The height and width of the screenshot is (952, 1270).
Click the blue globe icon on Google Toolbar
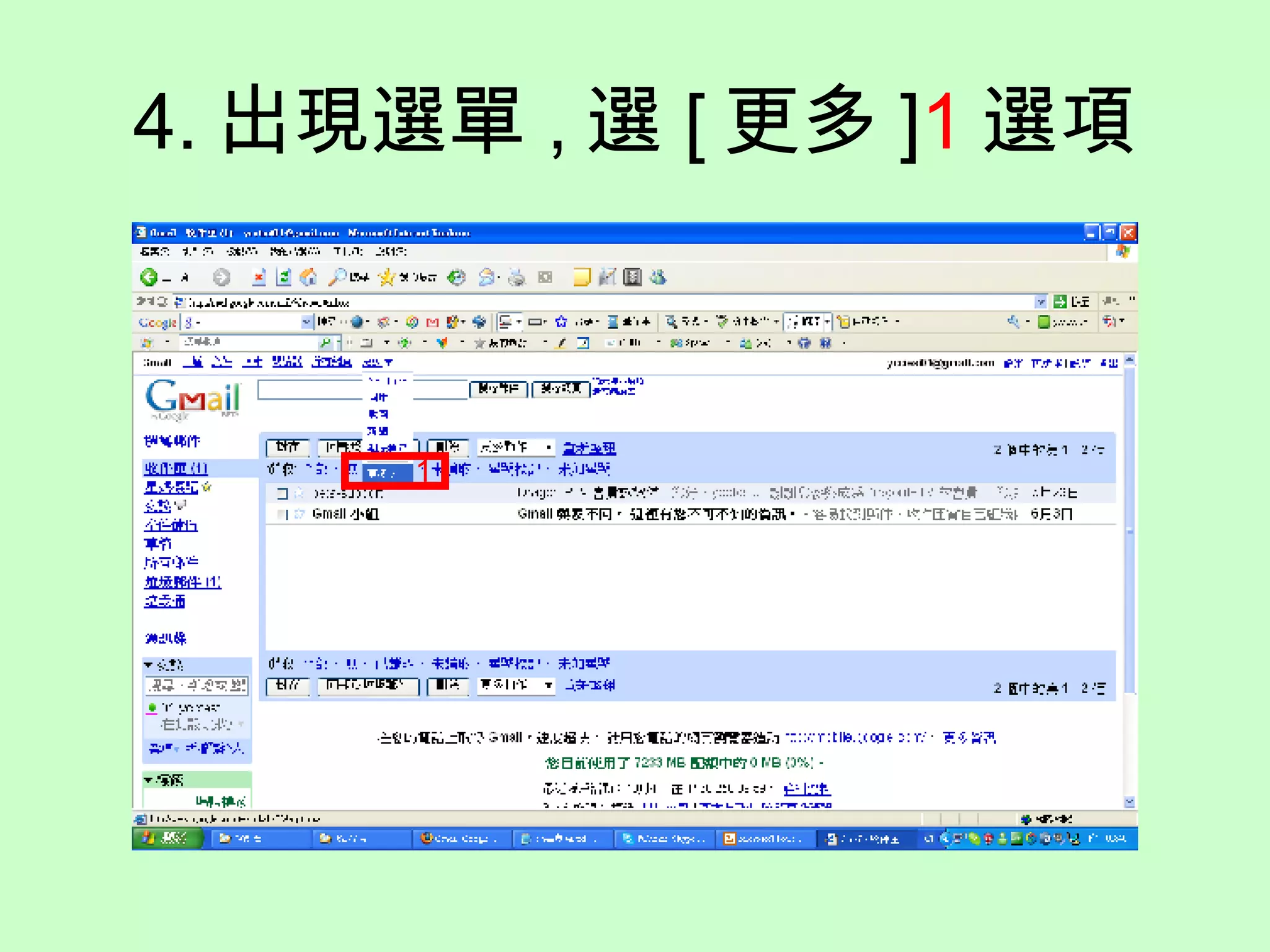pos(357,322)
